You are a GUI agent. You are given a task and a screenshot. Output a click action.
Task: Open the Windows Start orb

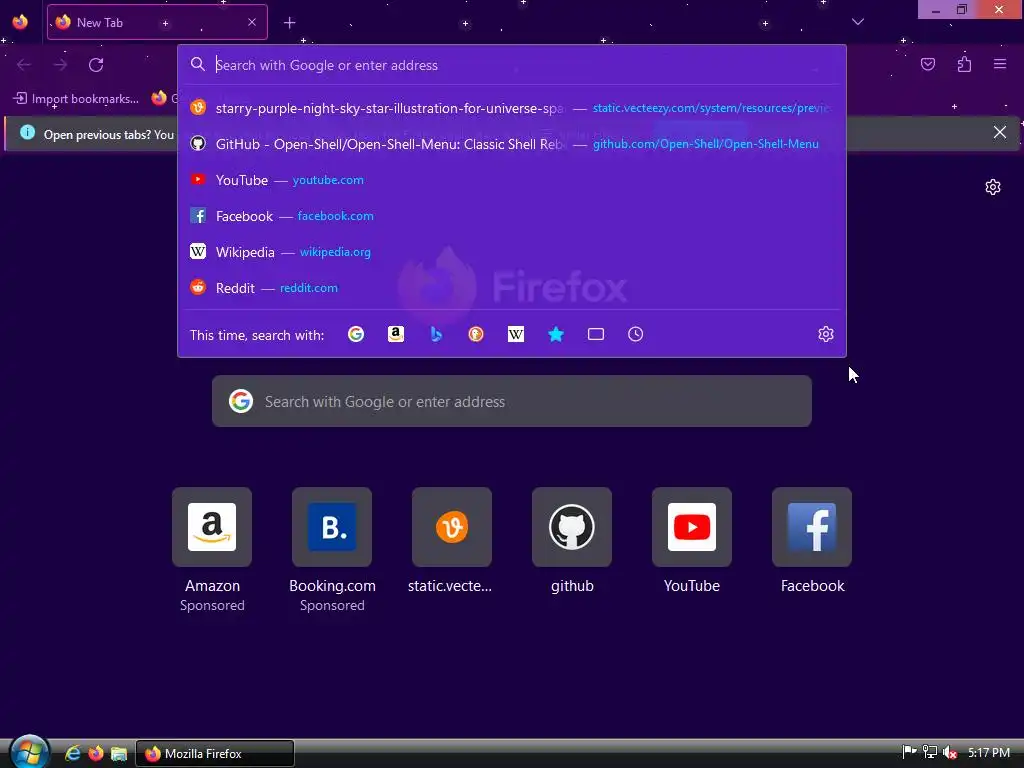click(x=29, y=752)
